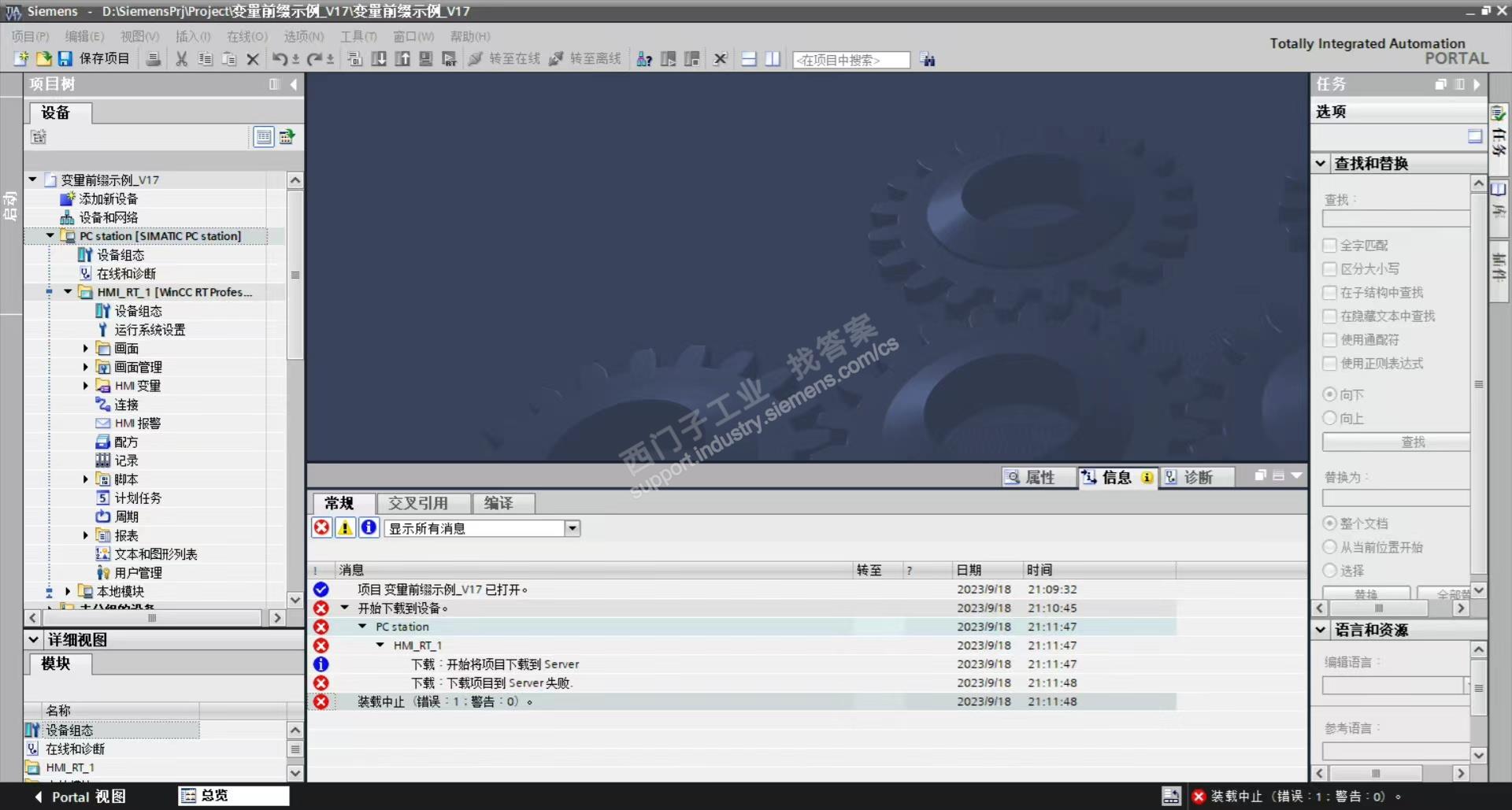The height and width of the screenshot is (810, 1512).
Task: Select the 整个文档 radio option
Action: click(1330, 523)
